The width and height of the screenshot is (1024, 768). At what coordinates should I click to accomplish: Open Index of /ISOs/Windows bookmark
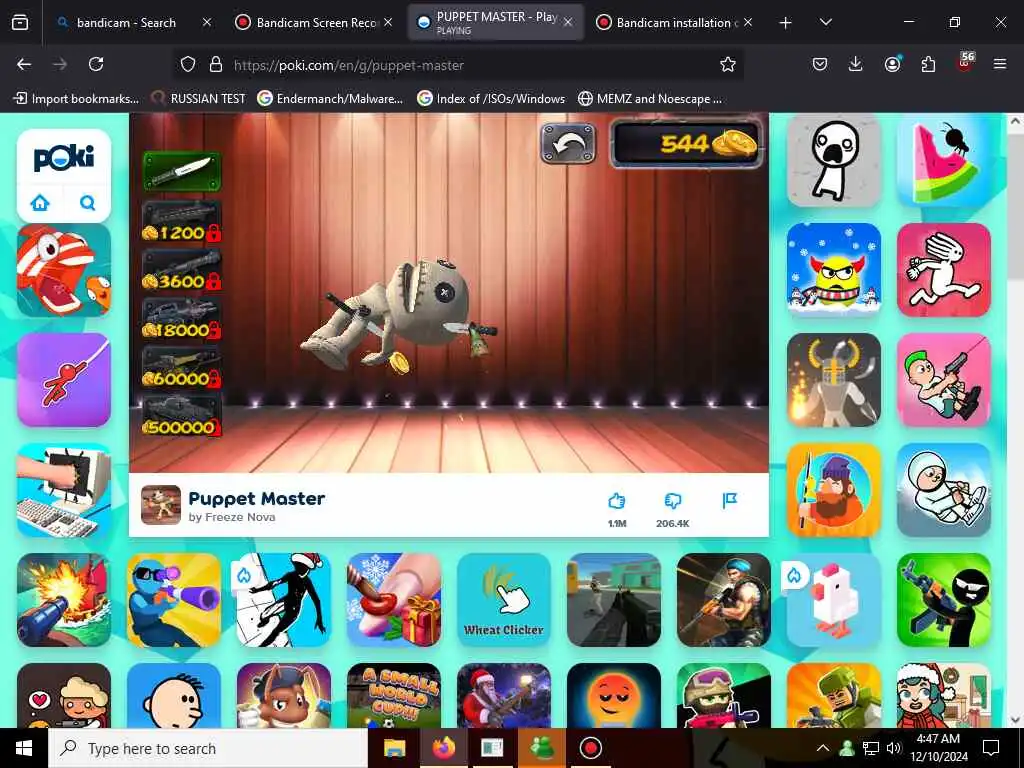click(491, 99)
